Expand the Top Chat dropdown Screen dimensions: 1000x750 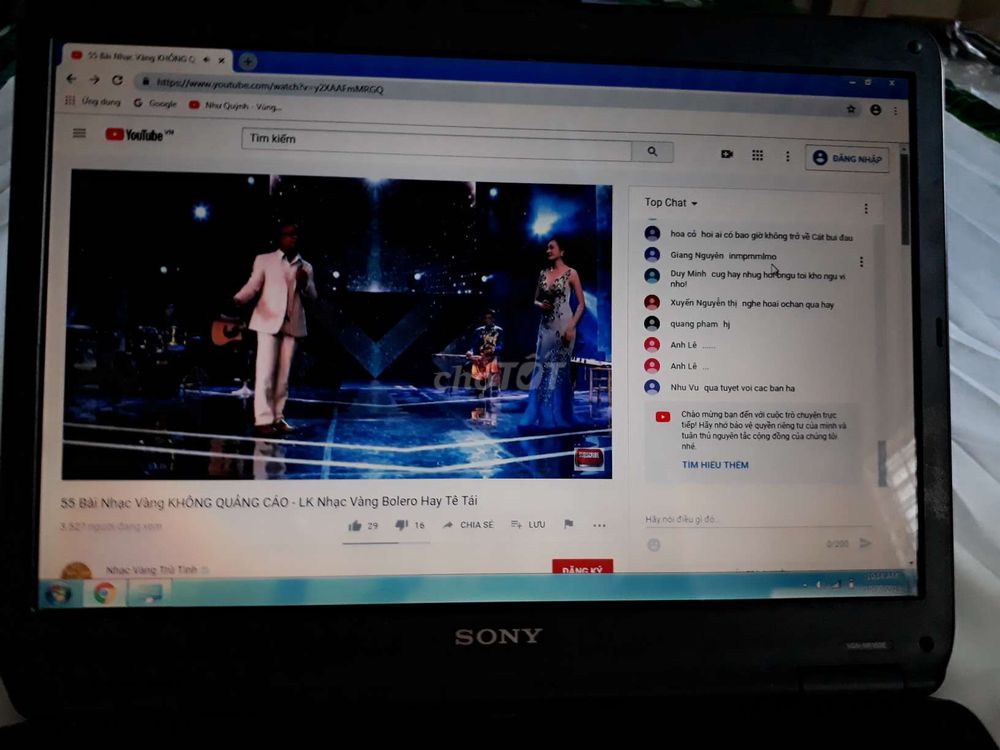[670, 202]
